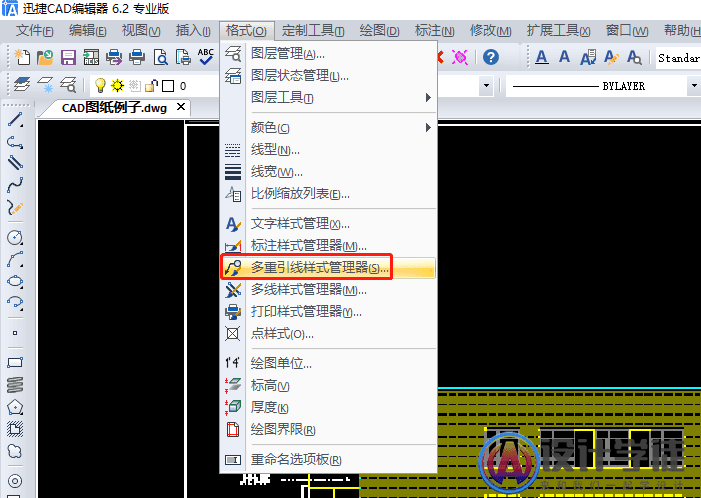701x498 pixels.
Task: Open the 标注 menu
Action: coord(434,31)
